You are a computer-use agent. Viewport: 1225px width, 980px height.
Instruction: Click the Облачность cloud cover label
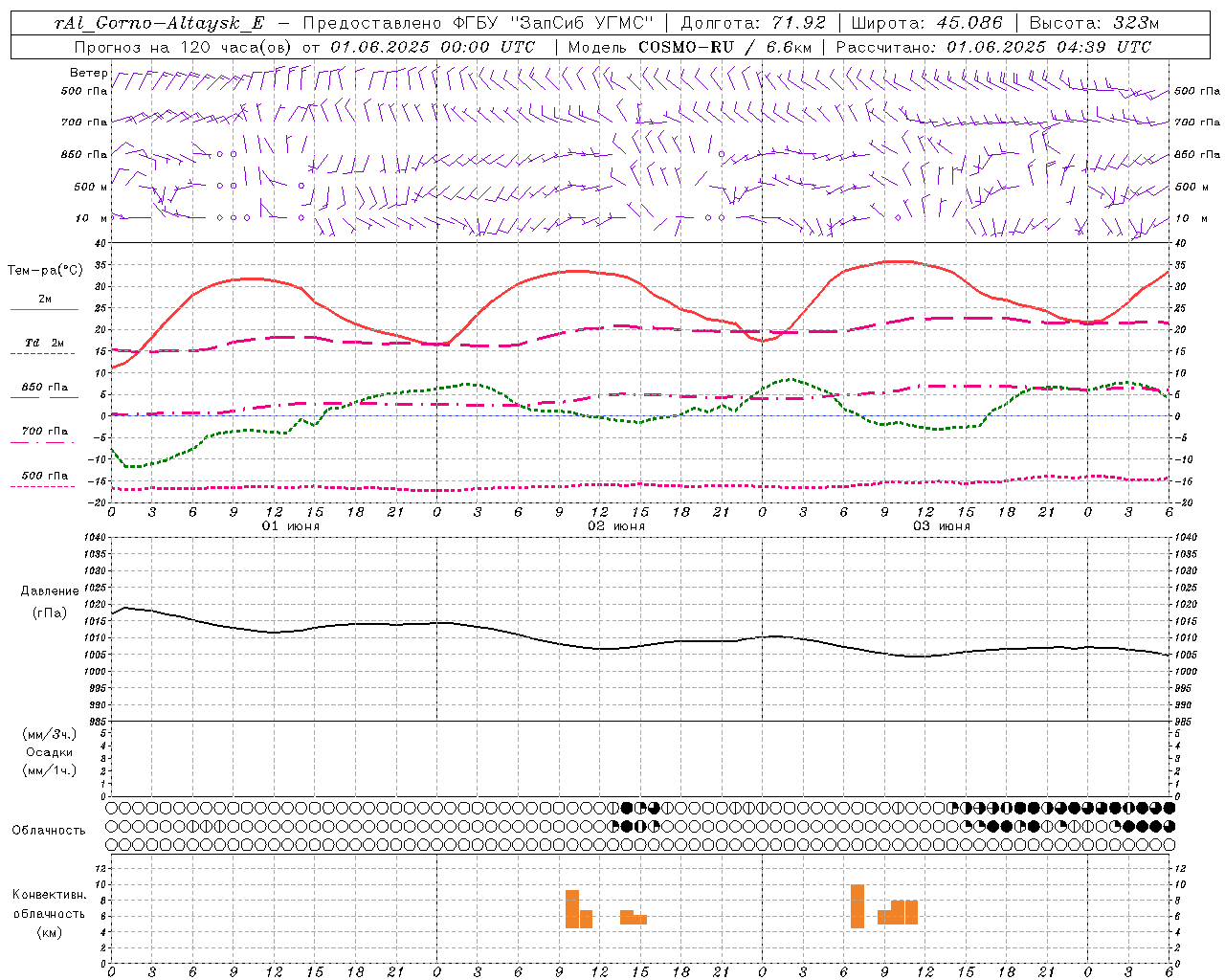coord(49,830)
